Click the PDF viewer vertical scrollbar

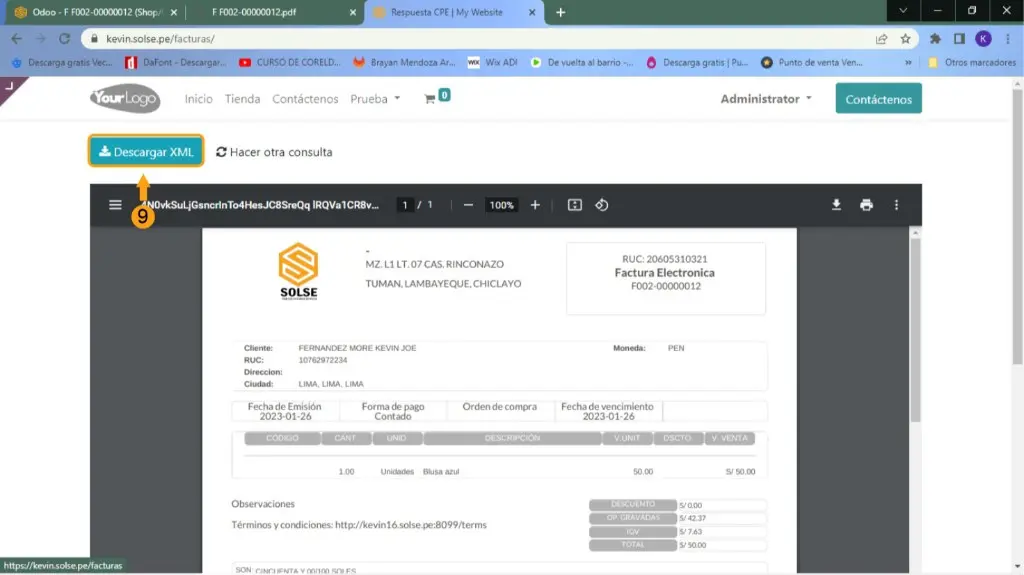(x=915, y=330)
